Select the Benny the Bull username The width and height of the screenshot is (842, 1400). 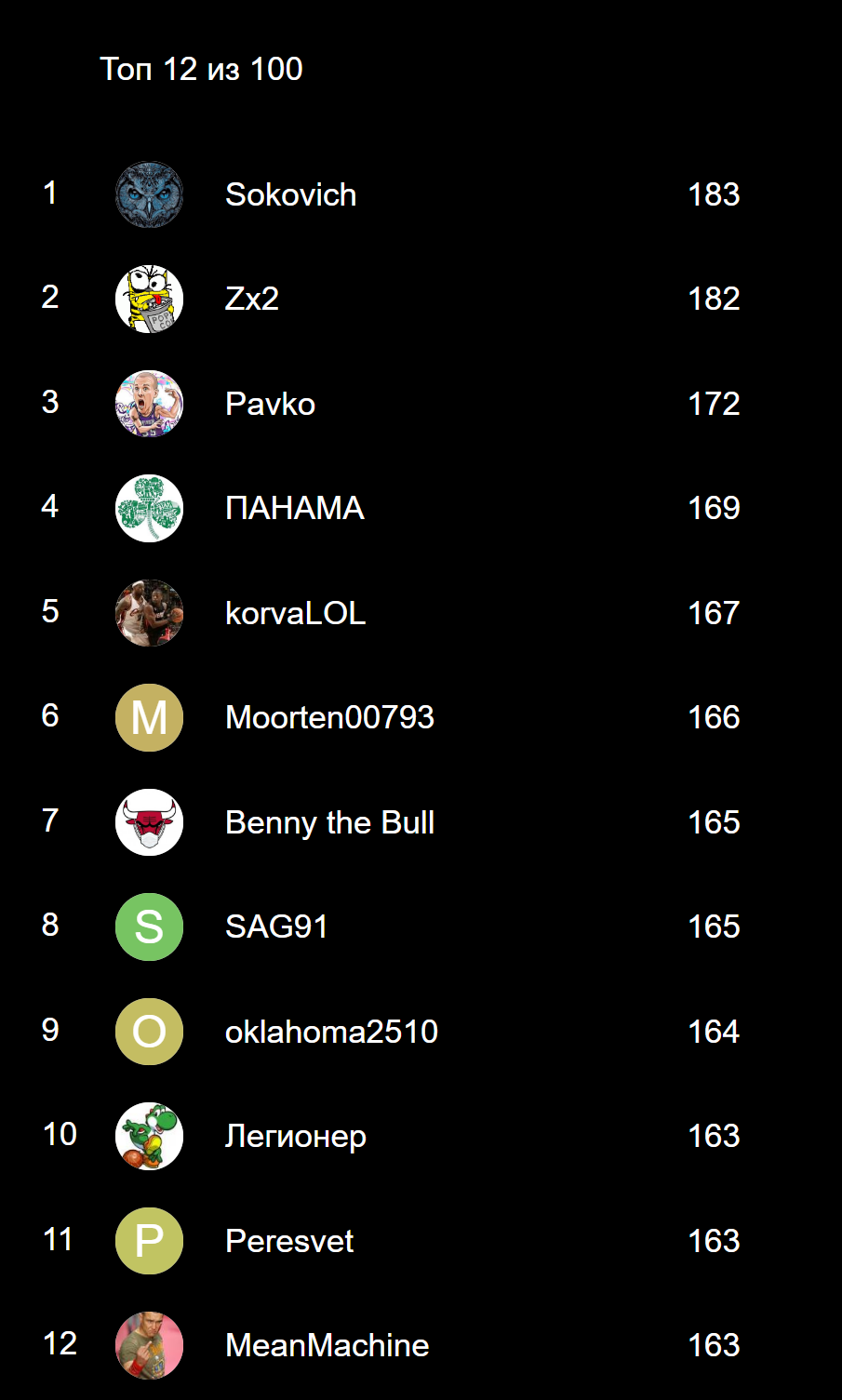[x=329, y=822]
